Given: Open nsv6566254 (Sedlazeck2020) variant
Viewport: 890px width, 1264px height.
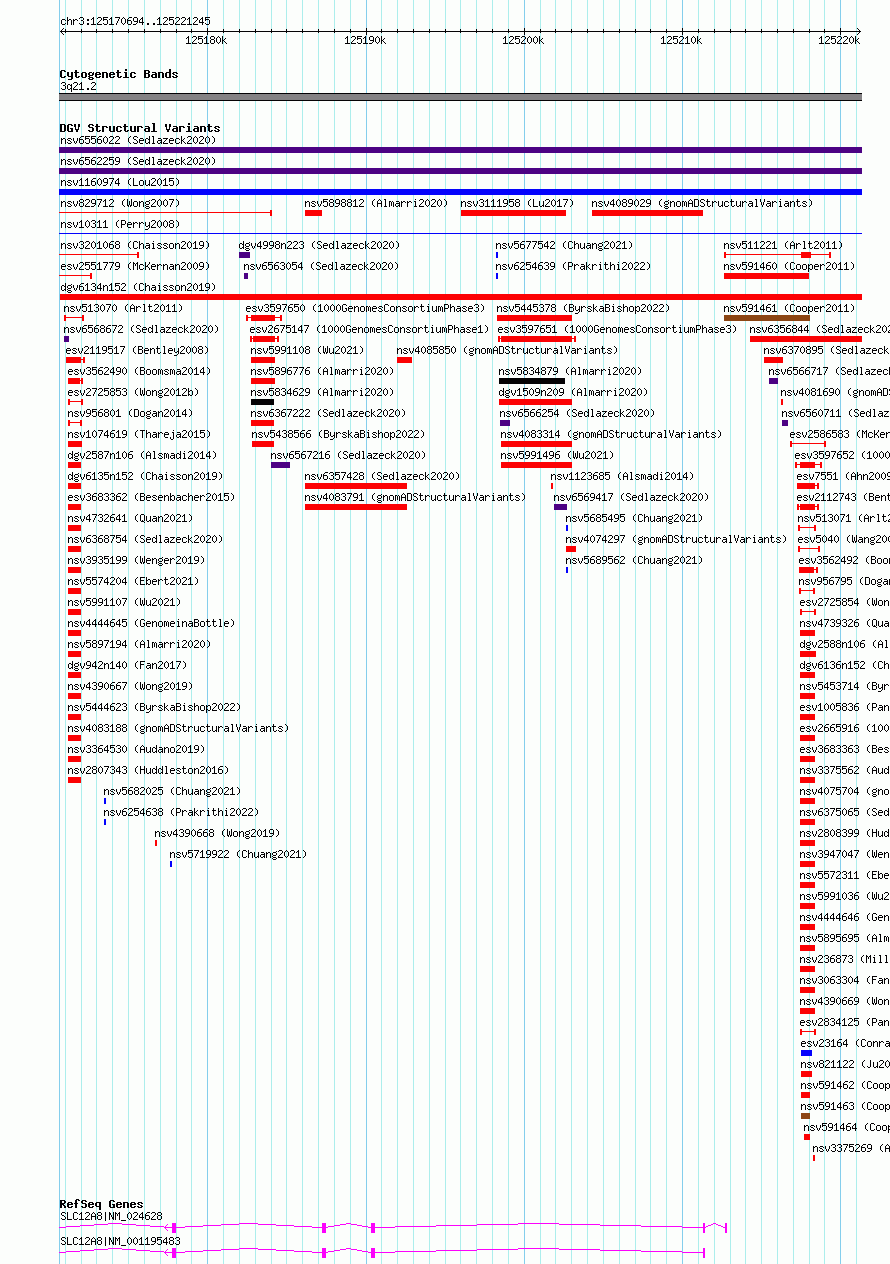Looking at the screenshot, I should pyautogui.click(x=577, y=413).
